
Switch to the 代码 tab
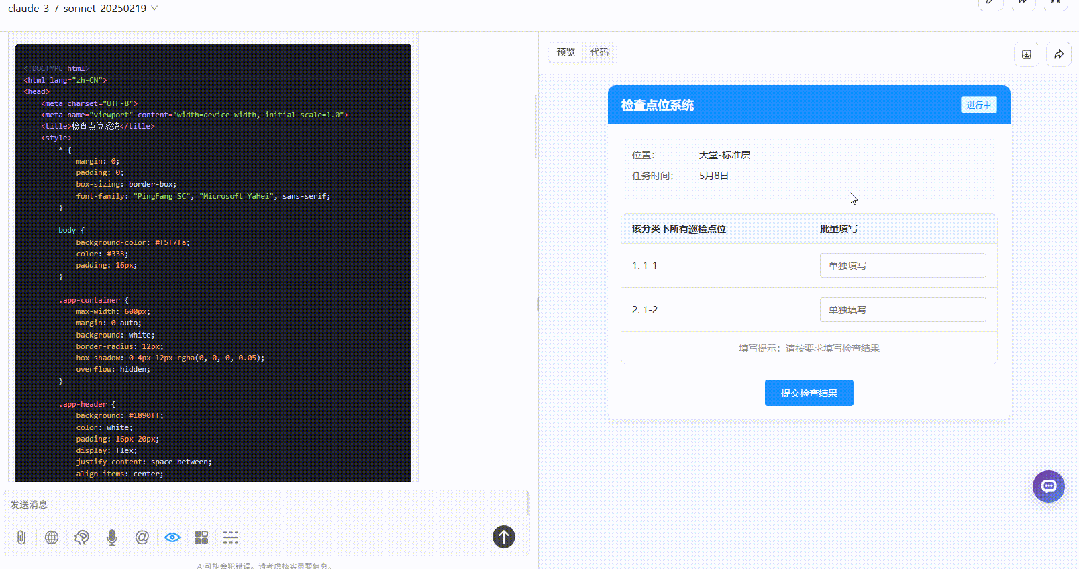click(599, 52)
